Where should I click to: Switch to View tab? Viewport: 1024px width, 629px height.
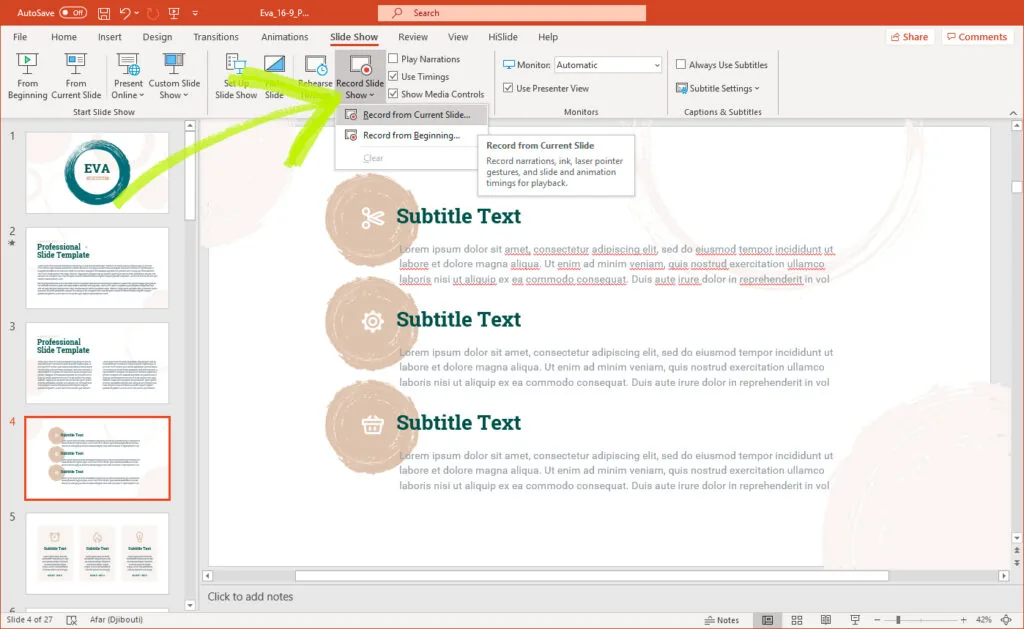coord(458,37)
